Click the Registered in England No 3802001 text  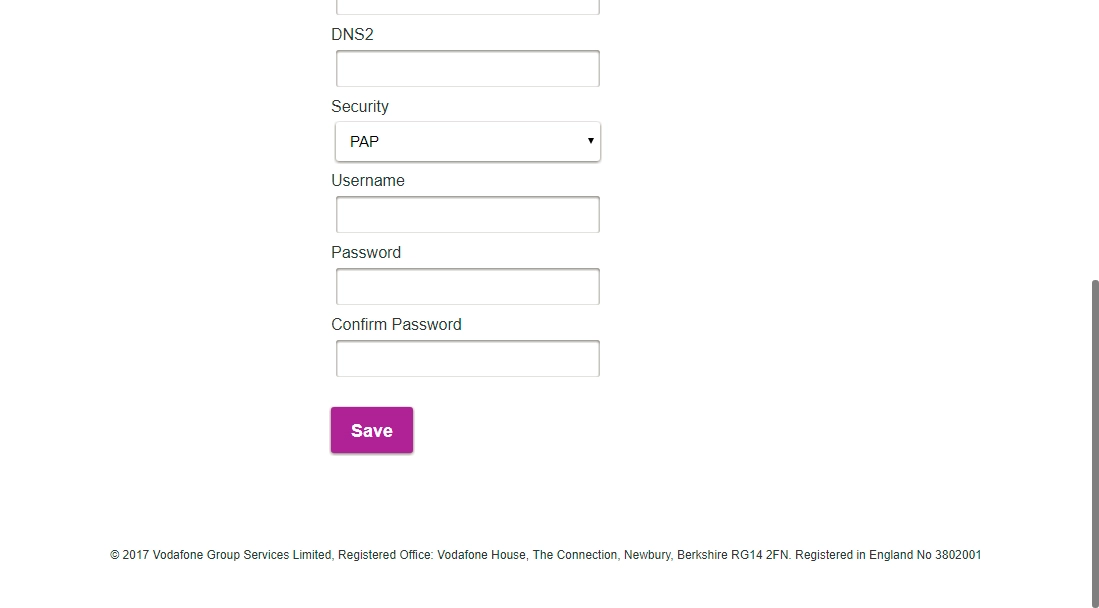point(888,555)
